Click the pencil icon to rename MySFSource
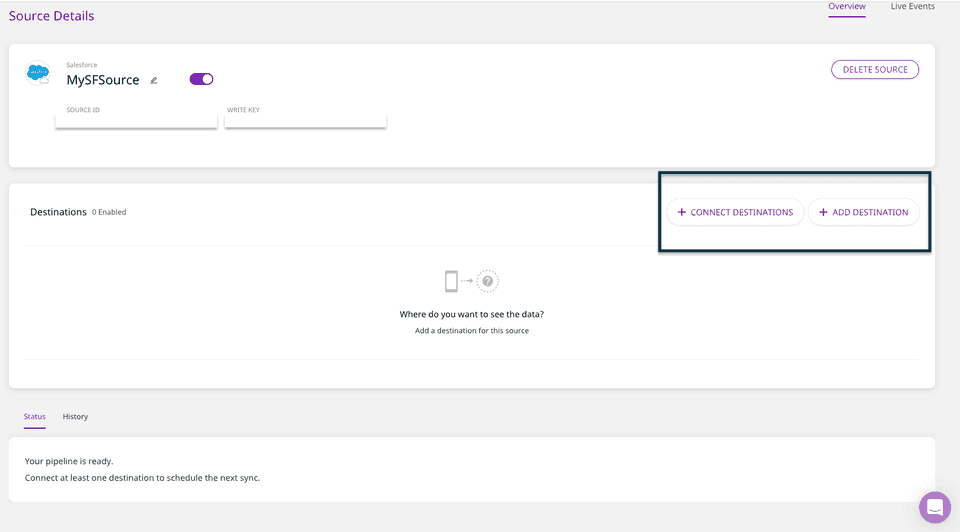 pyautogui.click(x=154, y=80)
